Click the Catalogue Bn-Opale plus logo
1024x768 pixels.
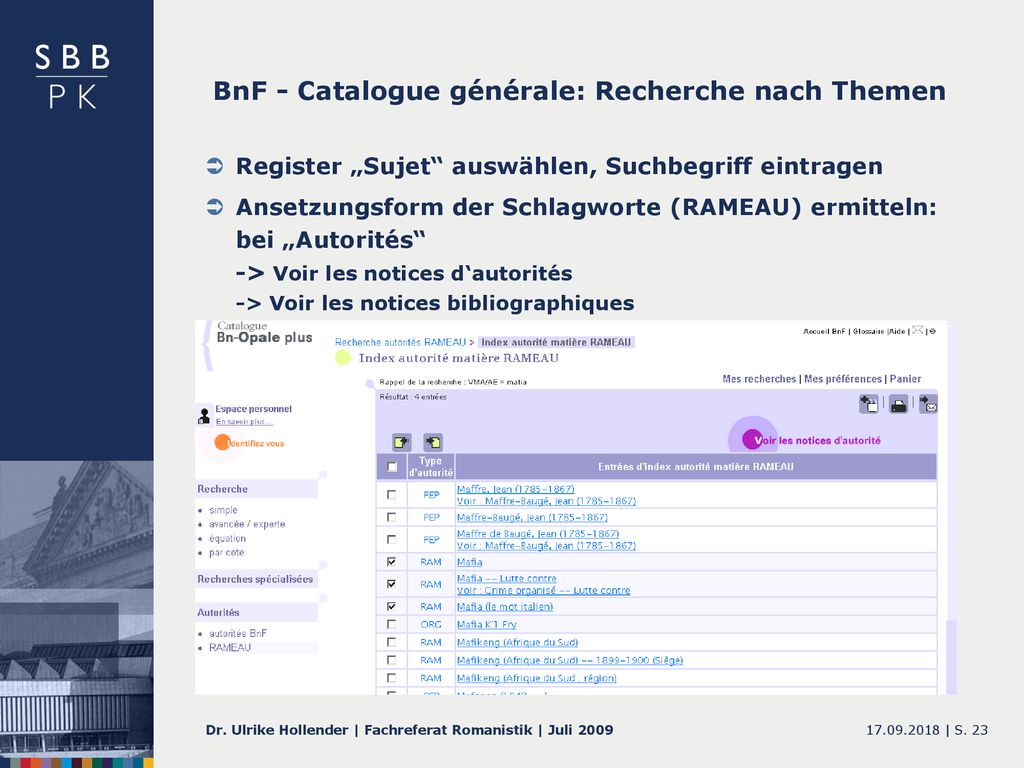(264, 332)
